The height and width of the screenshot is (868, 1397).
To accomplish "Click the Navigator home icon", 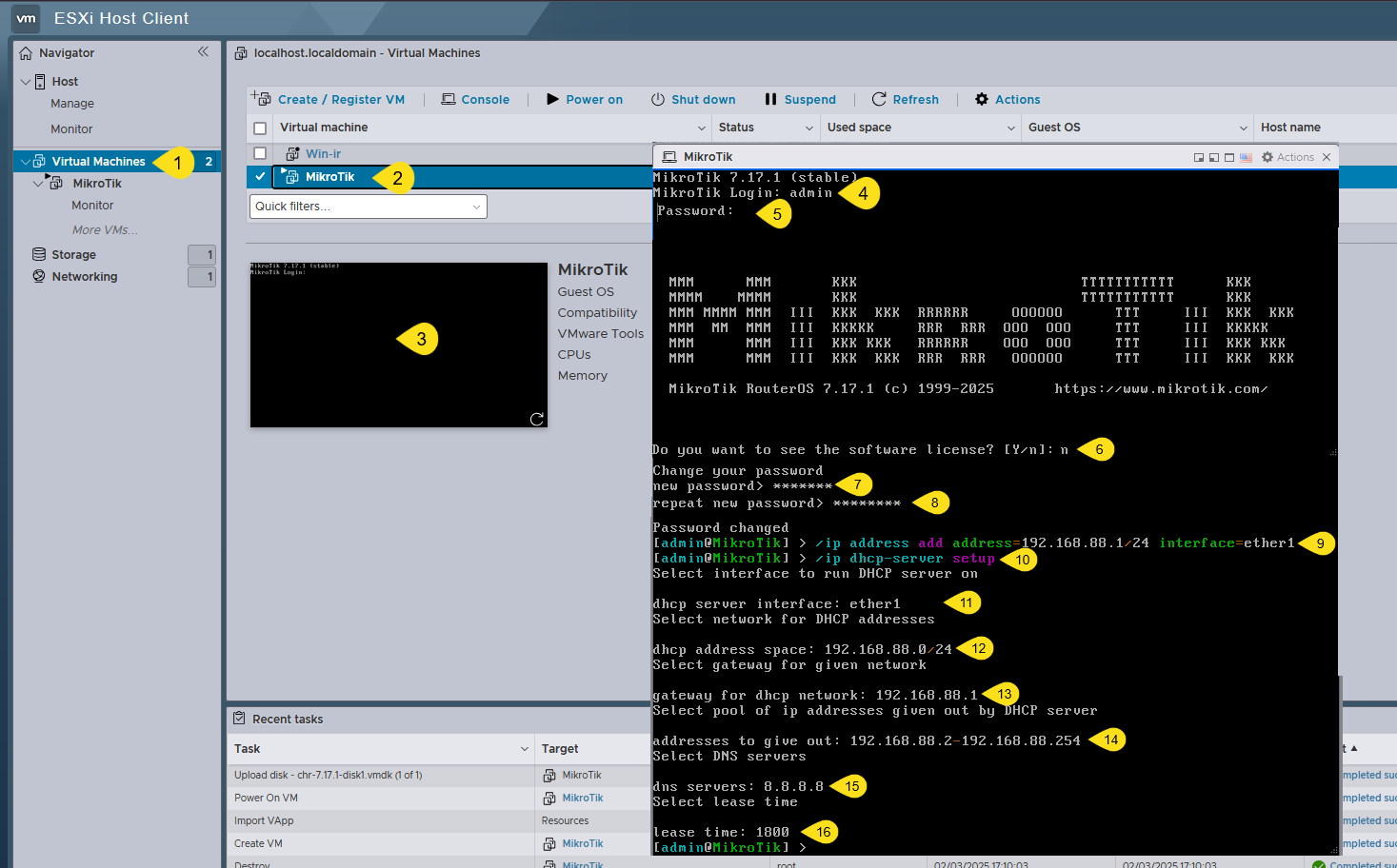I will pos(26,53).
